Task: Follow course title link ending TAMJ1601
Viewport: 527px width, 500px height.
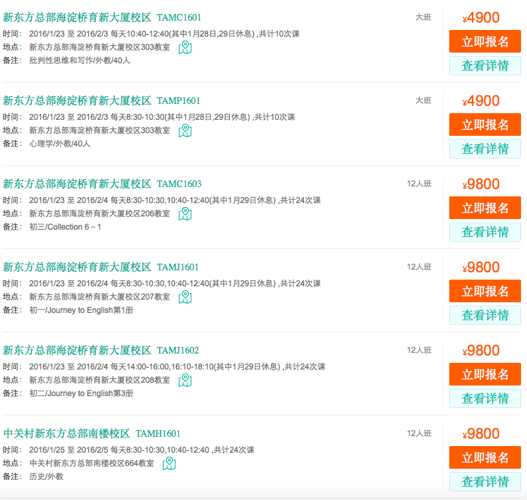Action: tap(101, 267)
